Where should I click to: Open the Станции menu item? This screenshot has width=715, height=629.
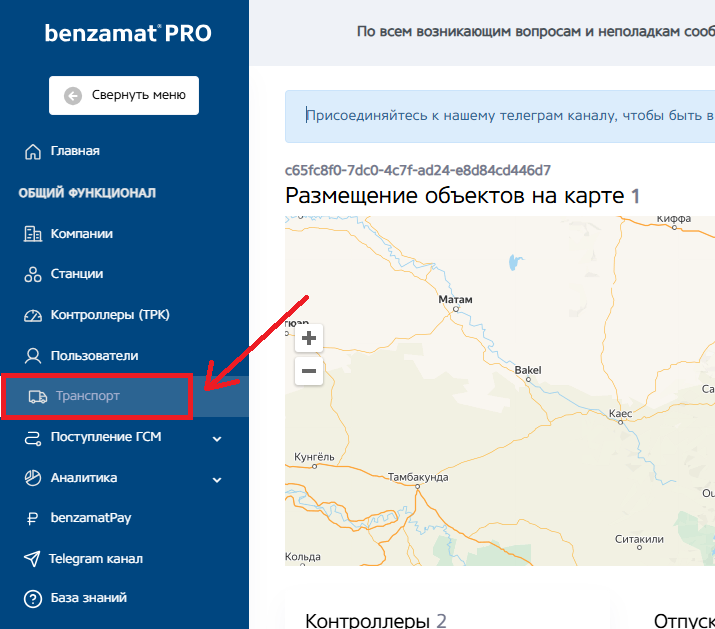point(77,274)
